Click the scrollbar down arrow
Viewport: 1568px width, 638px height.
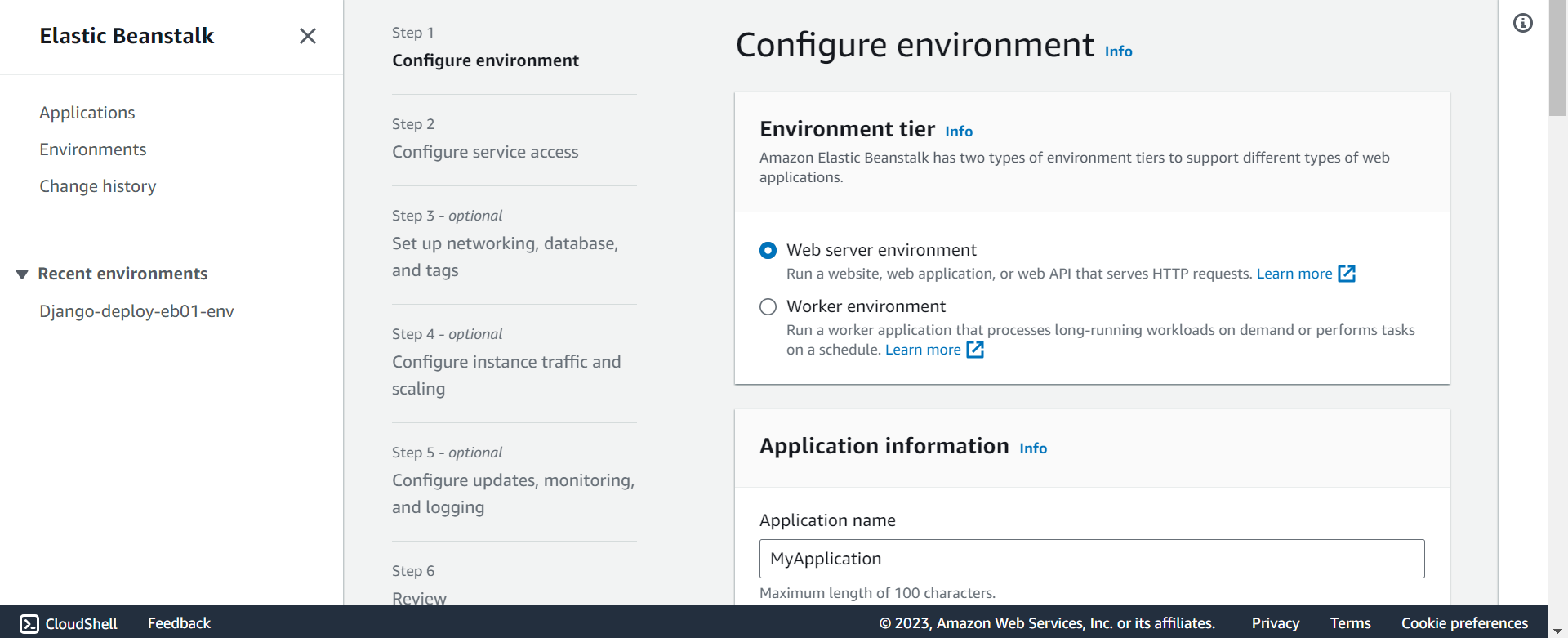point(1557,630)
